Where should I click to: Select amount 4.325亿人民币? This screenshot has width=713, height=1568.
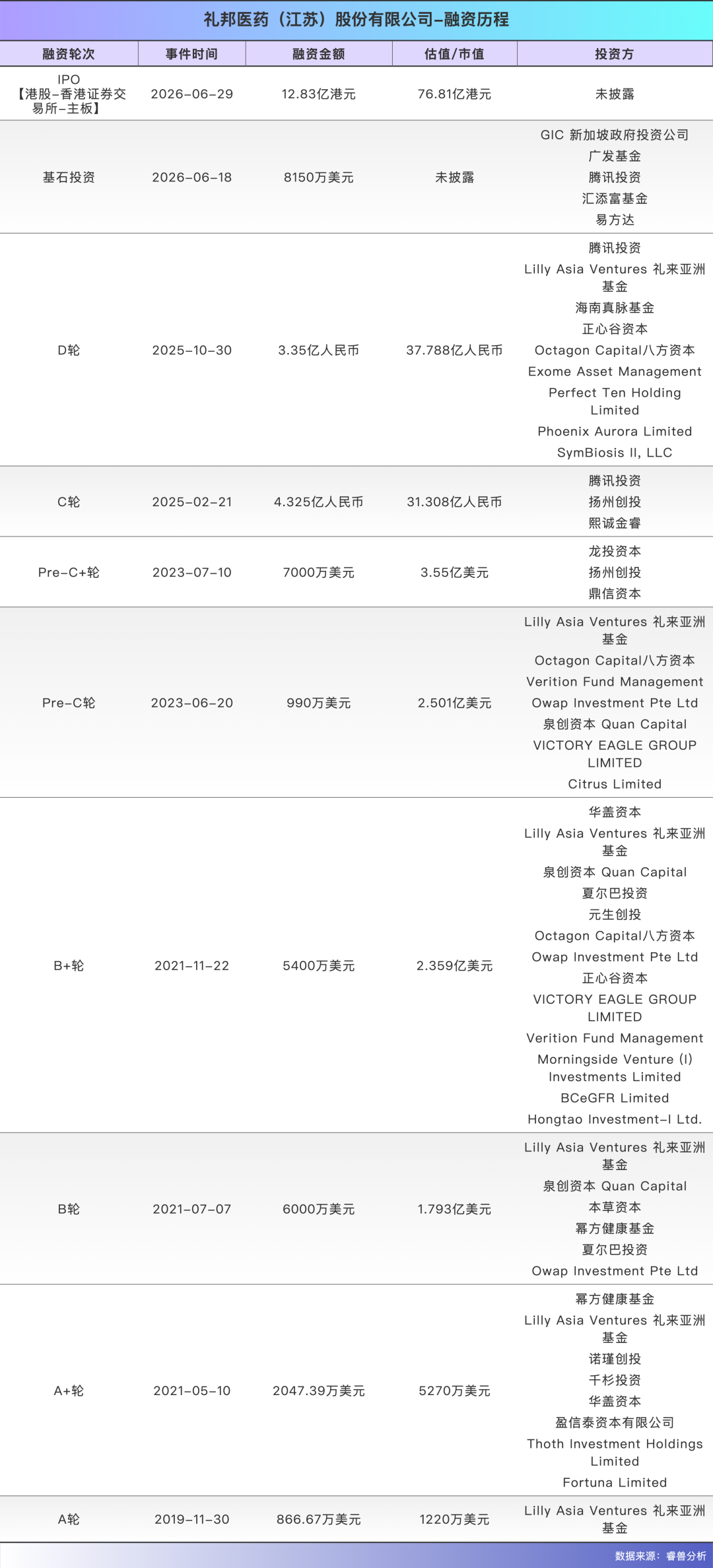319,502
